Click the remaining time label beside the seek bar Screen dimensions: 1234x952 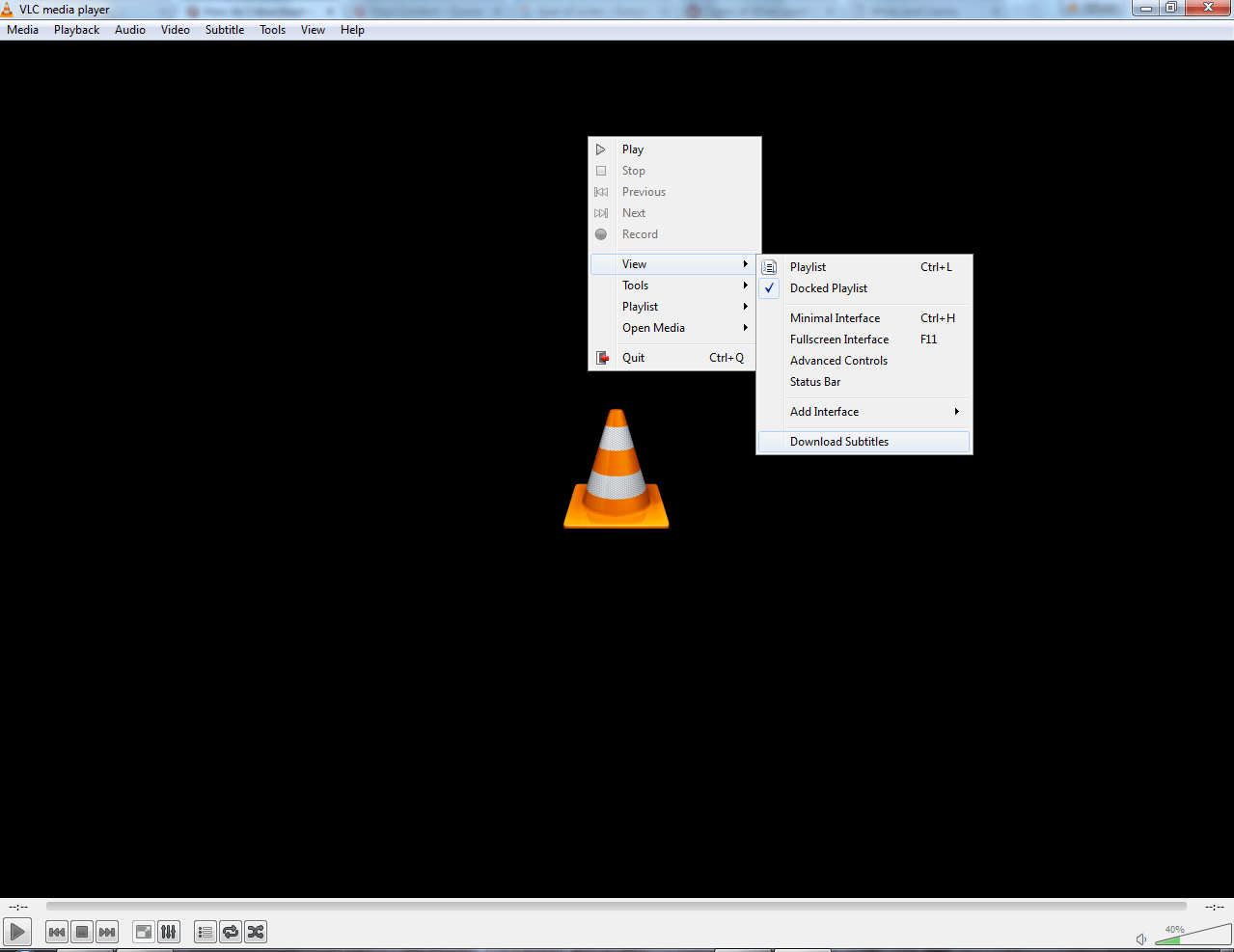(1214, 907)
